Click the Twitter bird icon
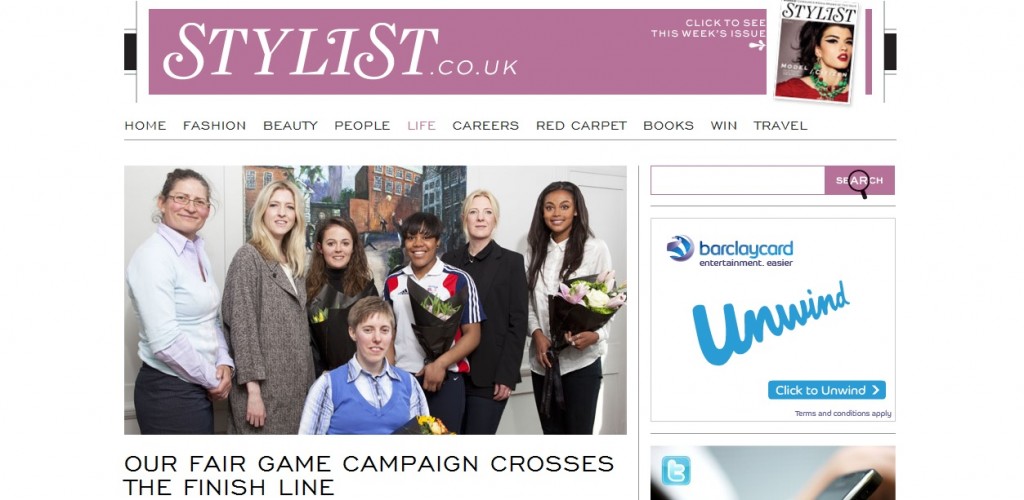This screenshot has height=500, width=1024. pyautogui.click(x=675, y=471)
